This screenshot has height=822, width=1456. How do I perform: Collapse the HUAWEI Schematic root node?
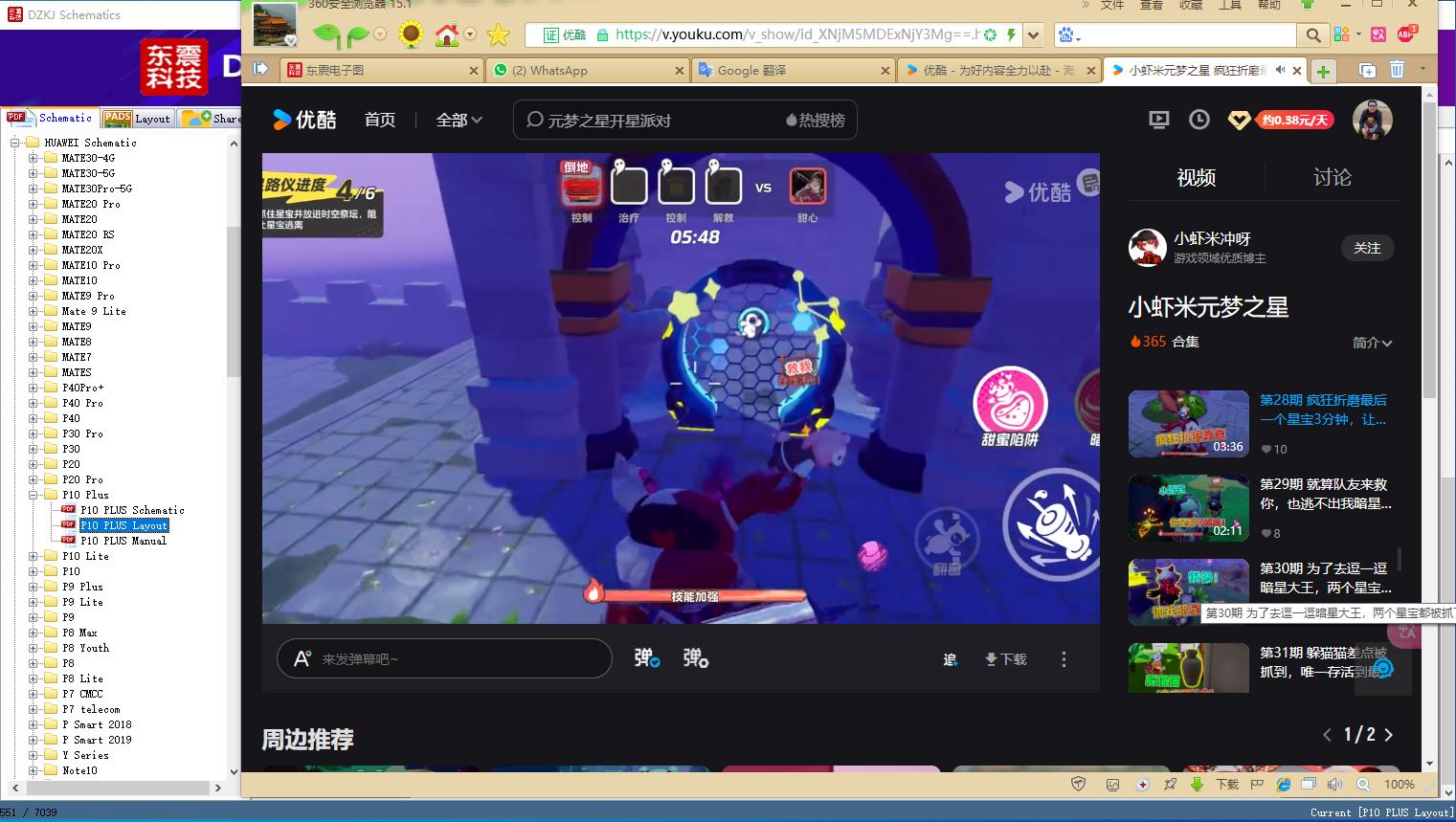point(15,143)
